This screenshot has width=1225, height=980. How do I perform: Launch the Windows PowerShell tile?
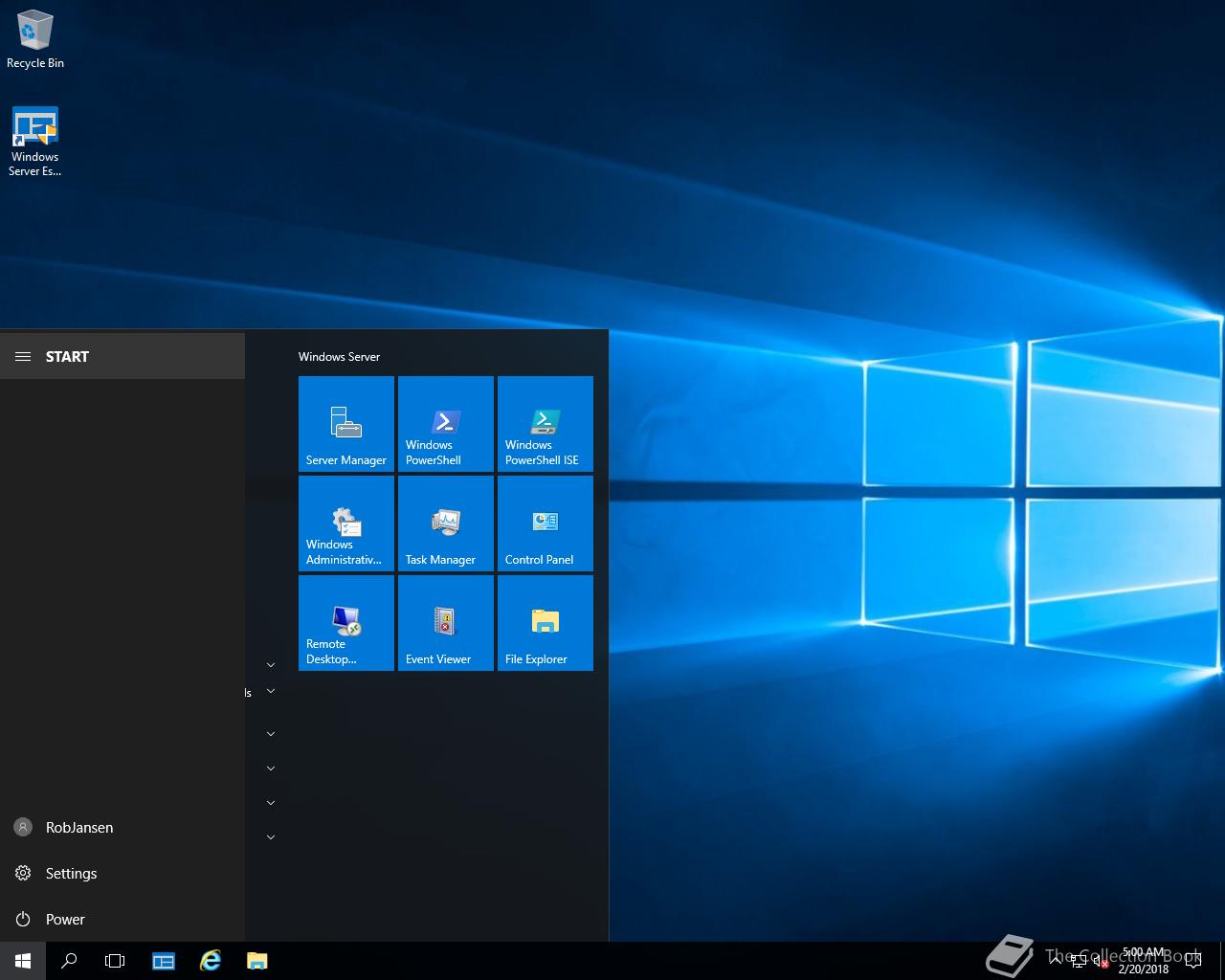(446, 424)
